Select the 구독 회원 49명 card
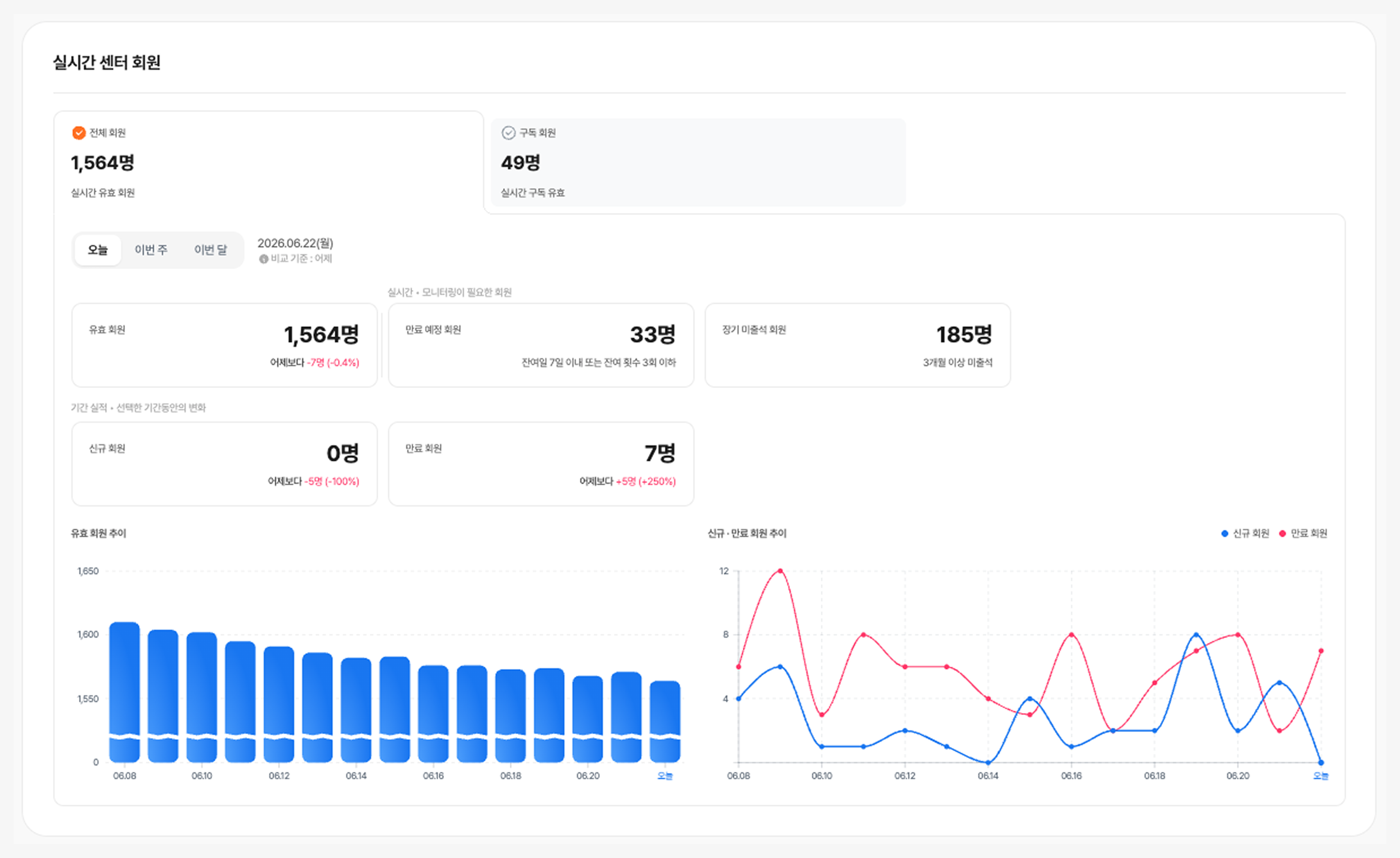Image resolution: width=1400 pixels, height=858 pixels. click(x=698, y=162)
